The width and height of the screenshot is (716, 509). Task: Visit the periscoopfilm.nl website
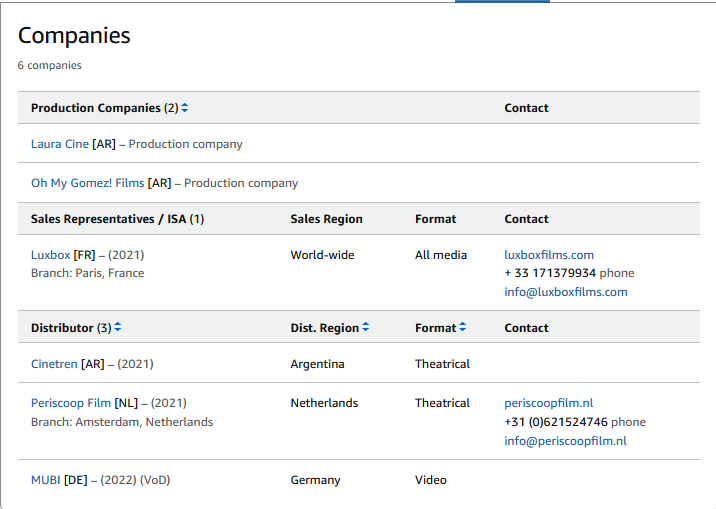tap(548, 403)
